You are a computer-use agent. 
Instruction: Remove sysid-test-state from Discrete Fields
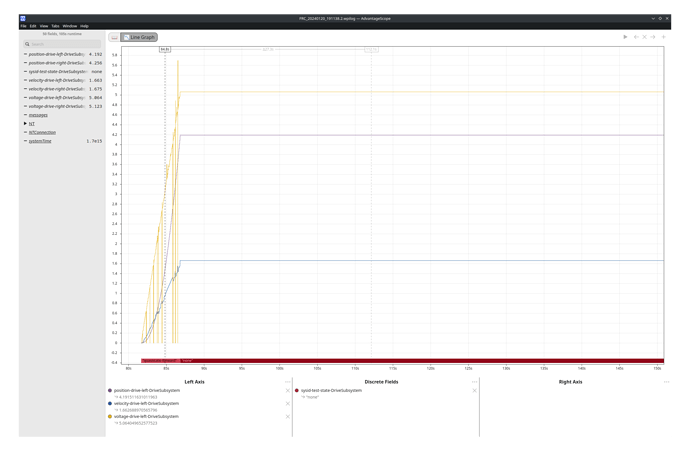pos(474,391)
